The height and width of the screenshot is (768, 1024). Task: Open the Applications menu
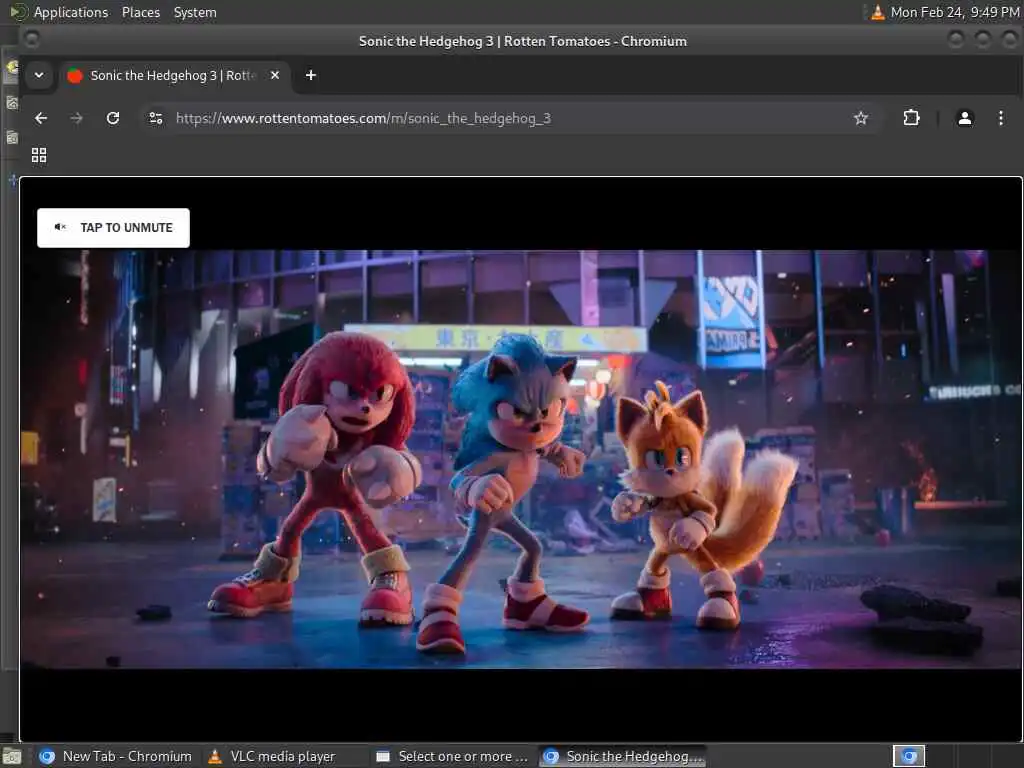tap(71, 12)
